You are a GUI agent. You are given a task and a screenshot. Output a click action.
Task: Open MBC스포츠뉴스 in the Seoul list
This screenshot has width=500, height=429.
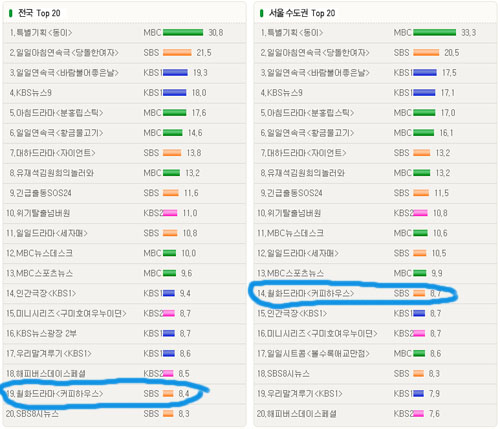pos(290,273)
